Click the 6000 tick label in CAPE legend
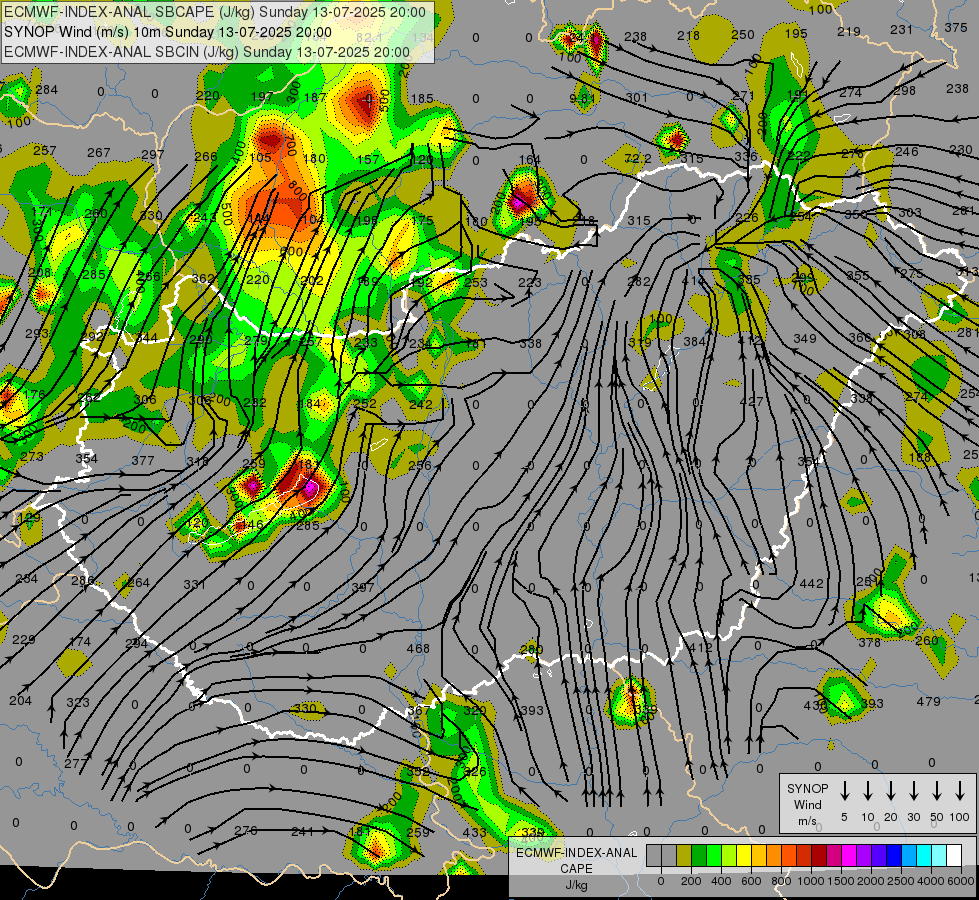979x900 pixels. [961, 881]
